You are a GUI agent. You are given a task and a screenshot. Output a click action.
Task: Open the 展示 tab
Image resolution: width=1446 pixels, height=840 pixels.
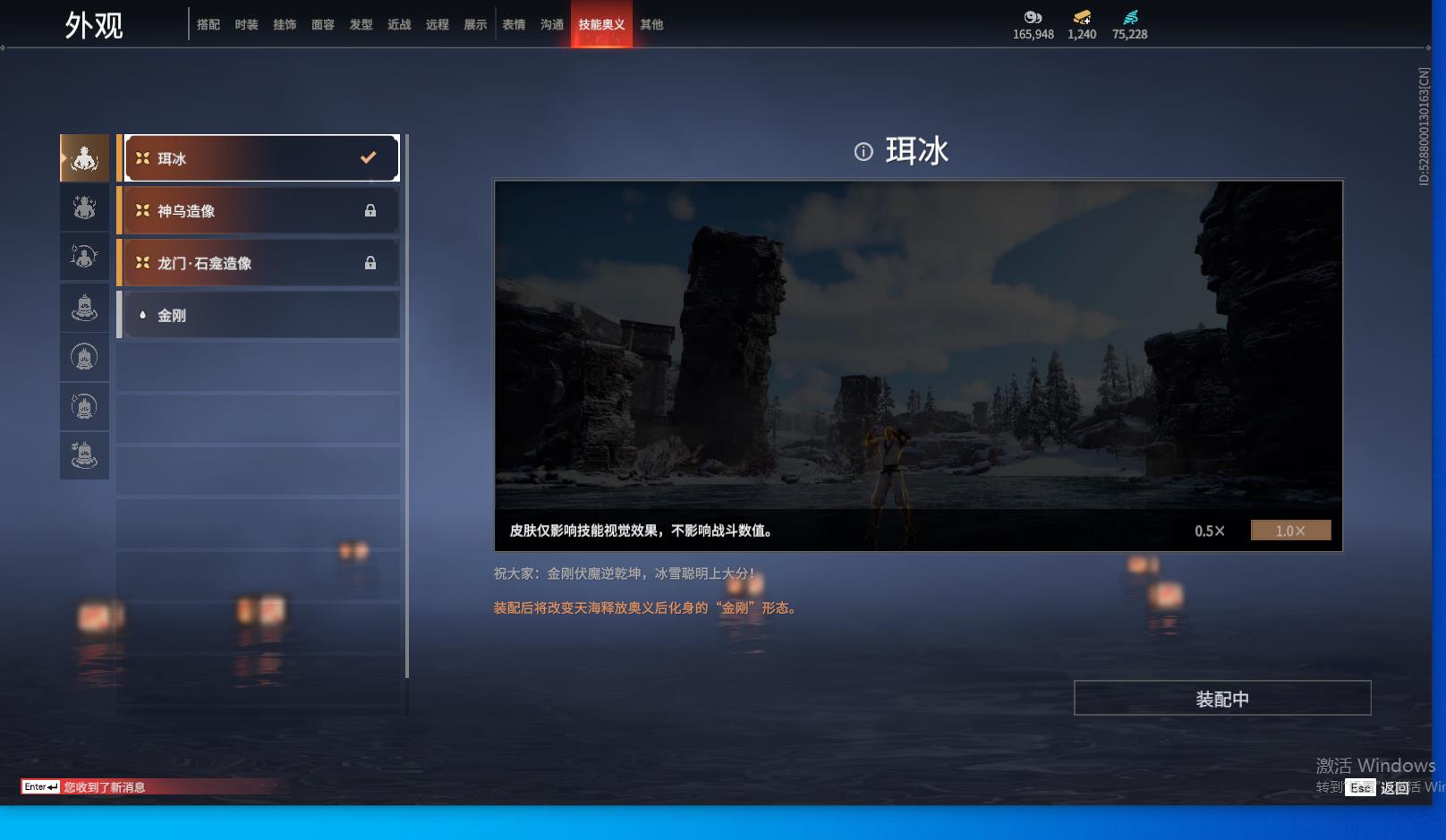(x=475, y=25)
